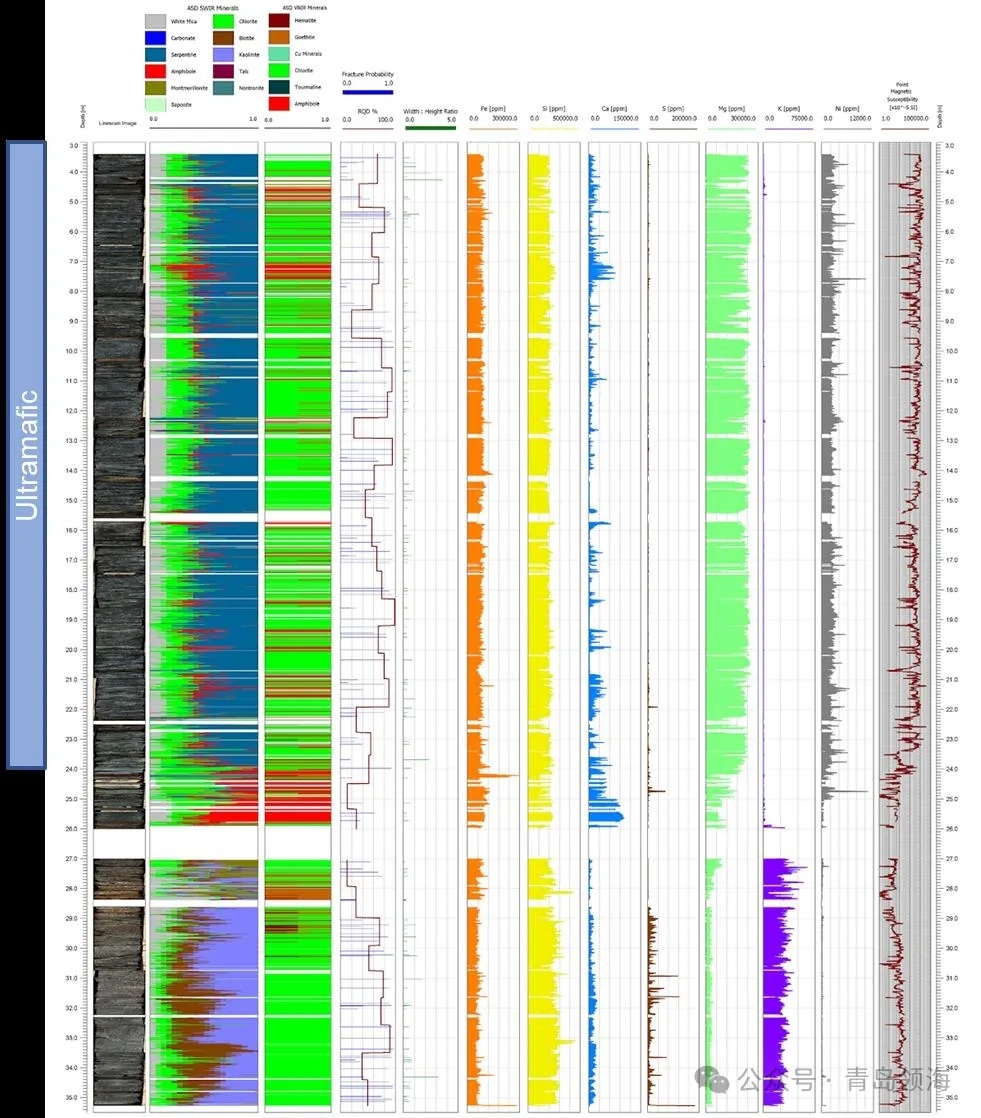Click the White Mica gray legend swatch

point(155,21)
